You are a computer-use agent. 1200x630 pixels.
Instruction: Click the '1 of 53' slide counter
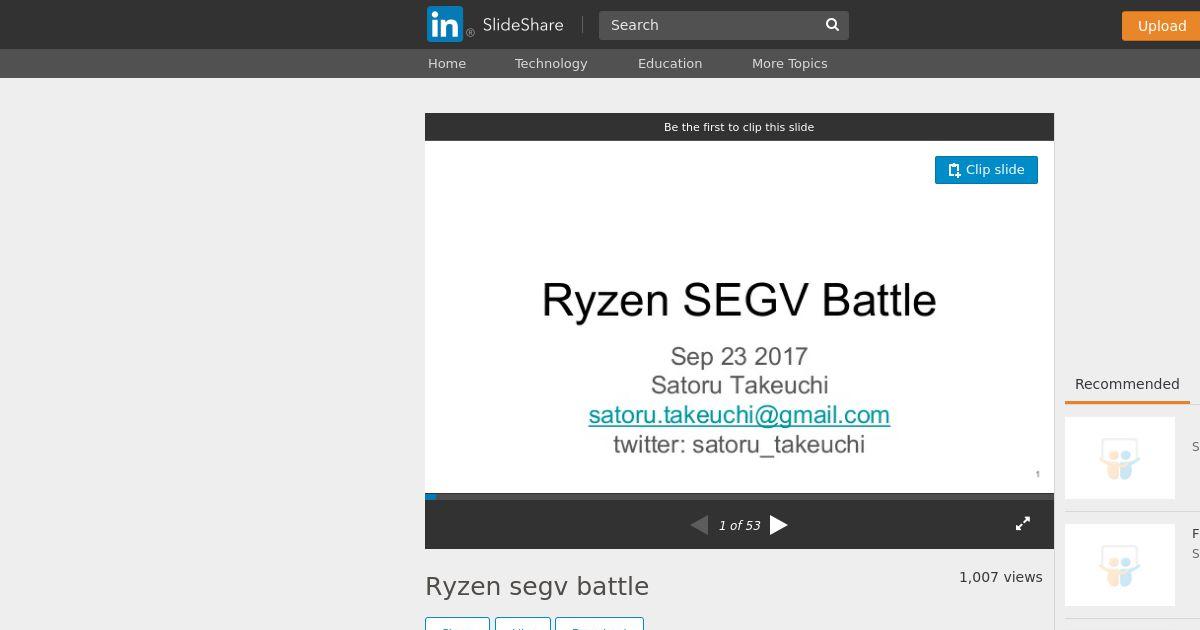click(x=739, y=525)
